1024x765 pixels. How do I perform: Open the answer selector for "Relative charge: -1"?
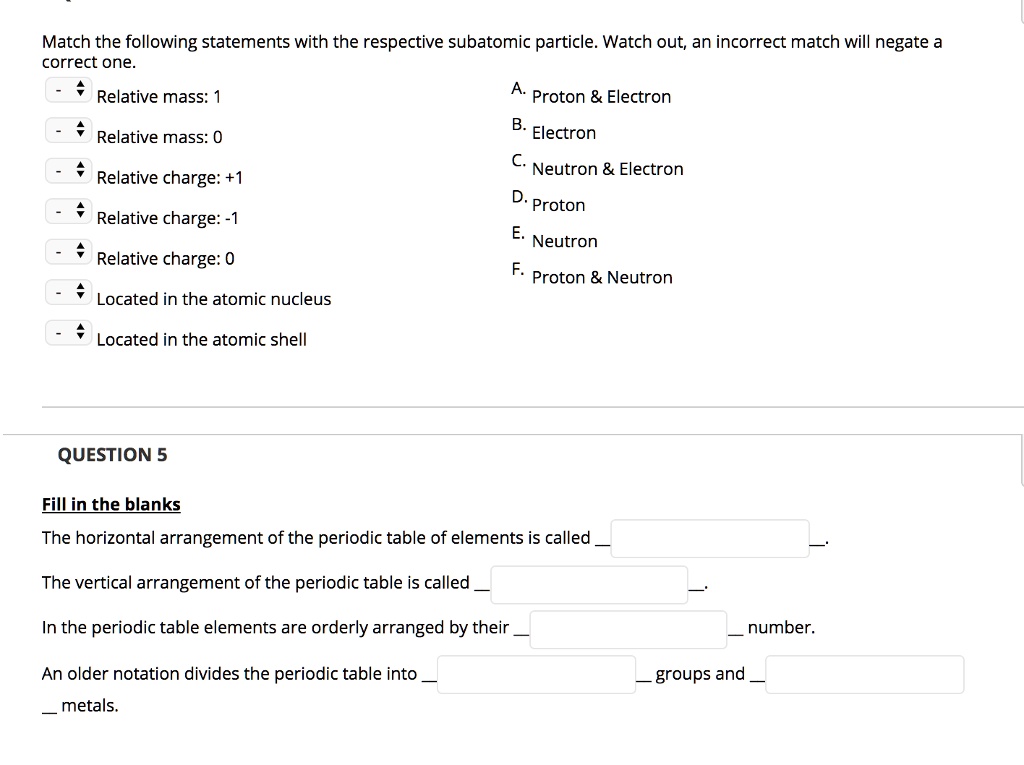(x=69, y=211)
